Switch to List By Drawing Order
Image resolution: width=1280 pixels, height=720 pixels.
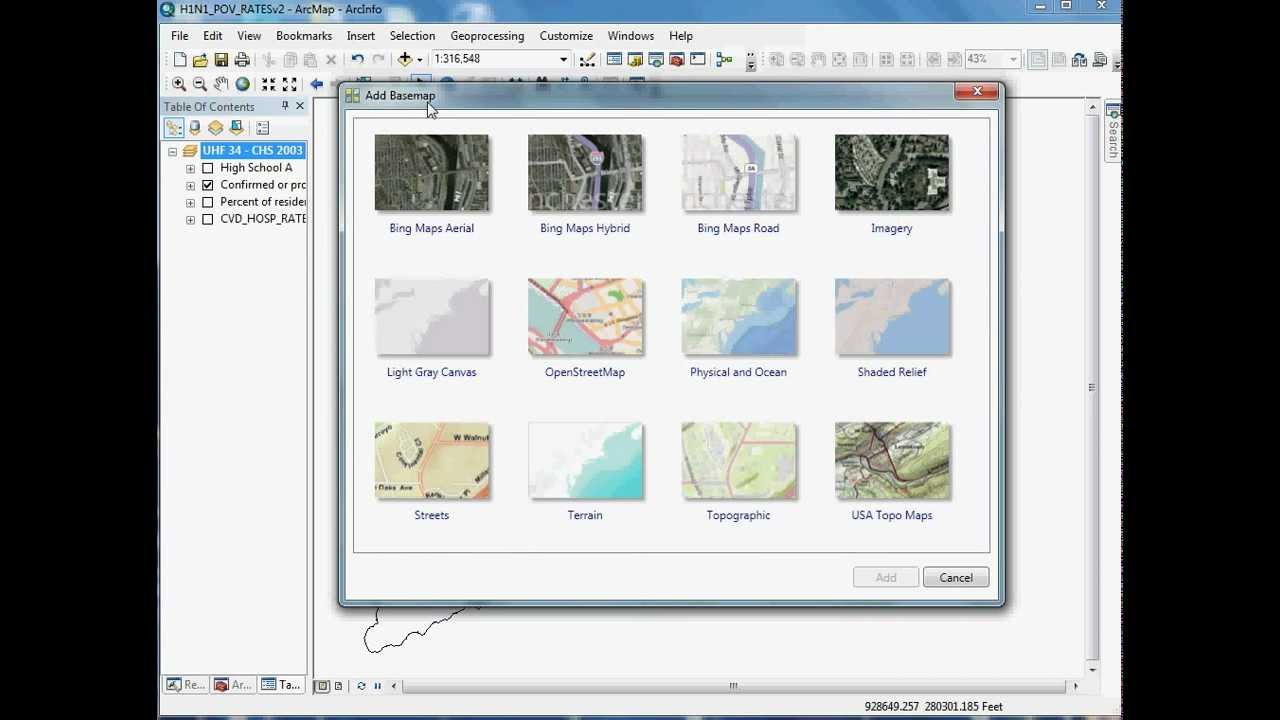pyautogui.click(x=174, y=128)
